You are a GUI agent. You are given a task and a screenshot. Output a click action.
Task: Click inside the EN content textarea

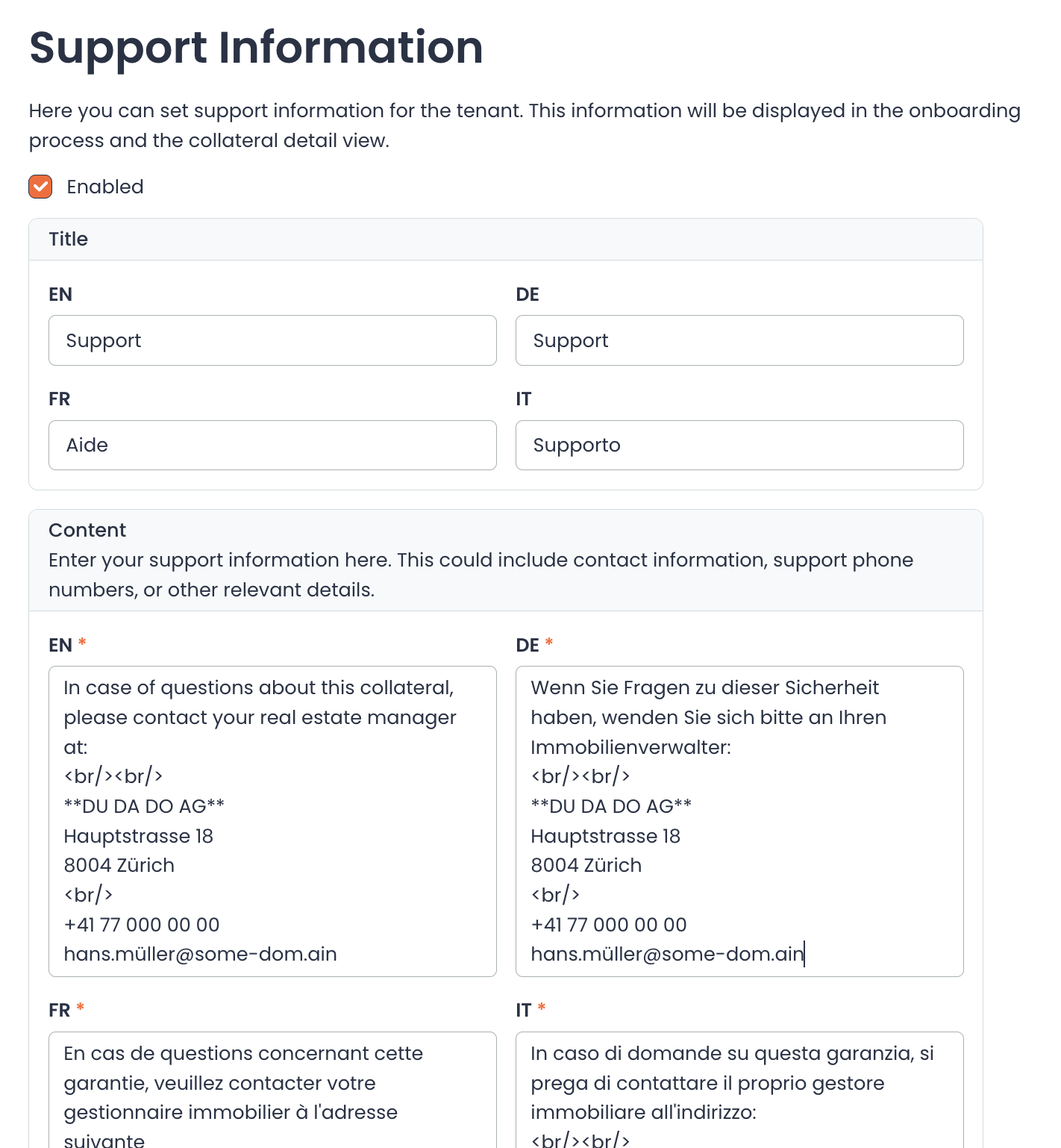272,821
